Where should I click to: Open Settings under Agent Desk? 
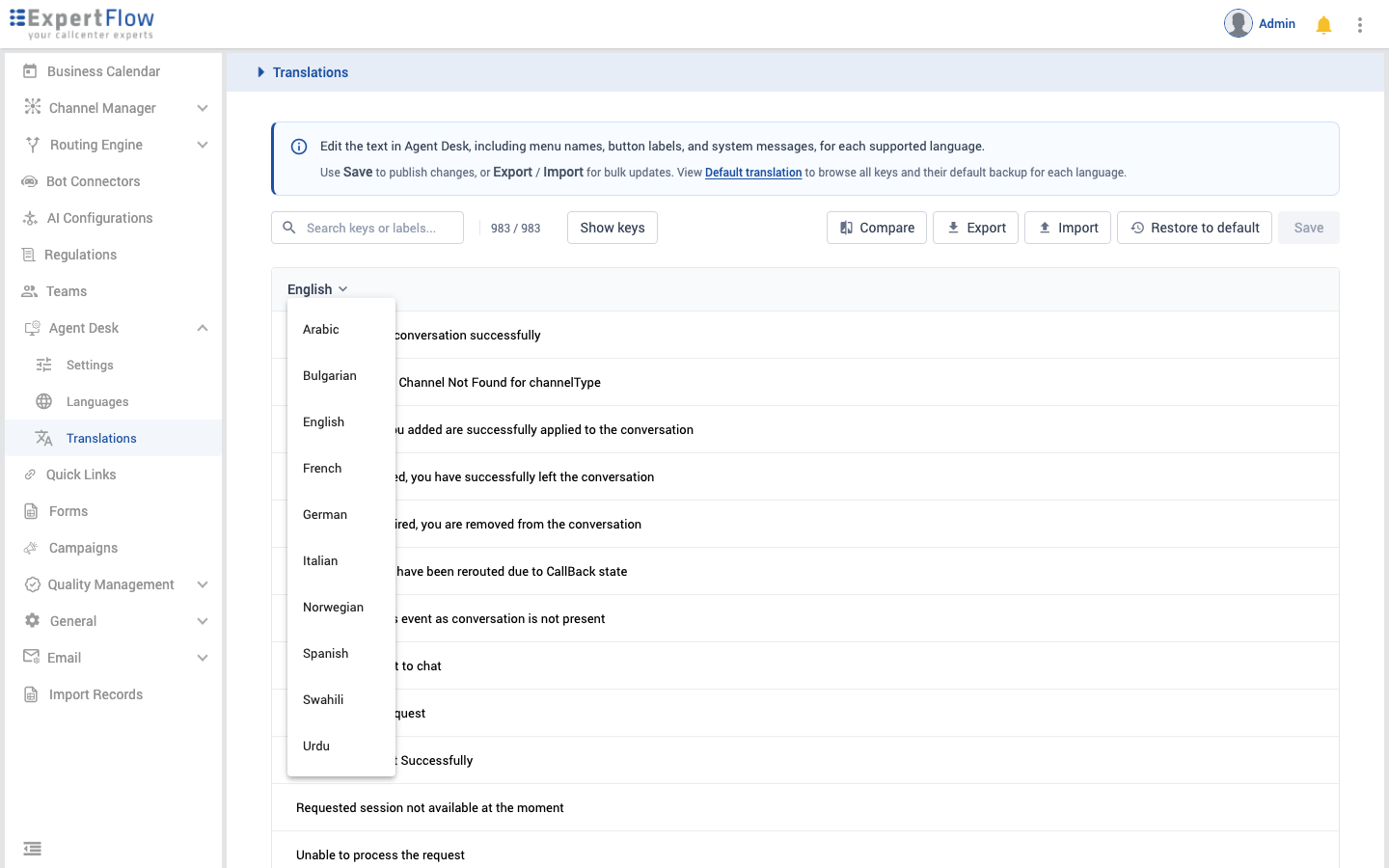[90, 365]
